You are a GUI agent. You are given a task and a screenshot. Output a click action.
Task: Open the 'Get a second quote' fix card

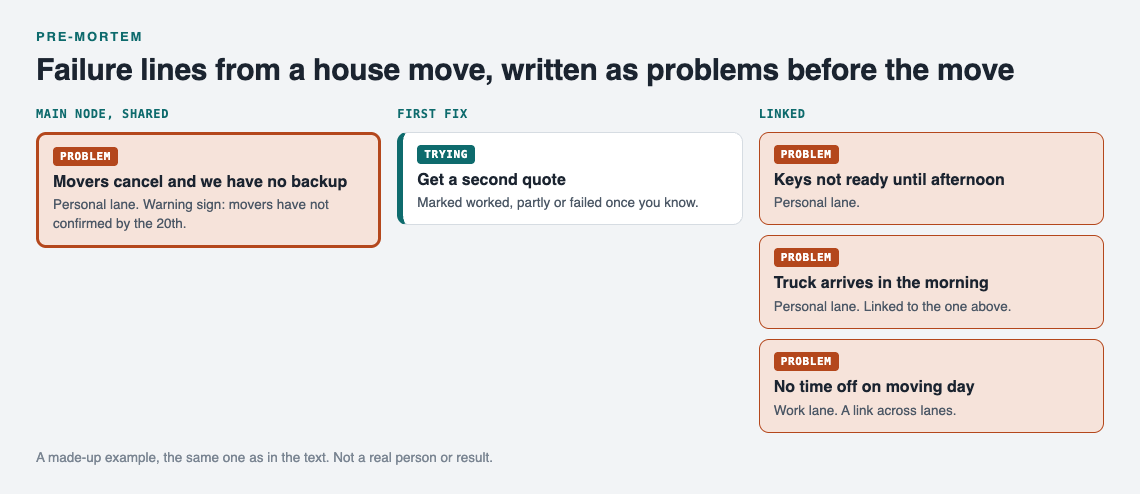(x=569, y=178)
